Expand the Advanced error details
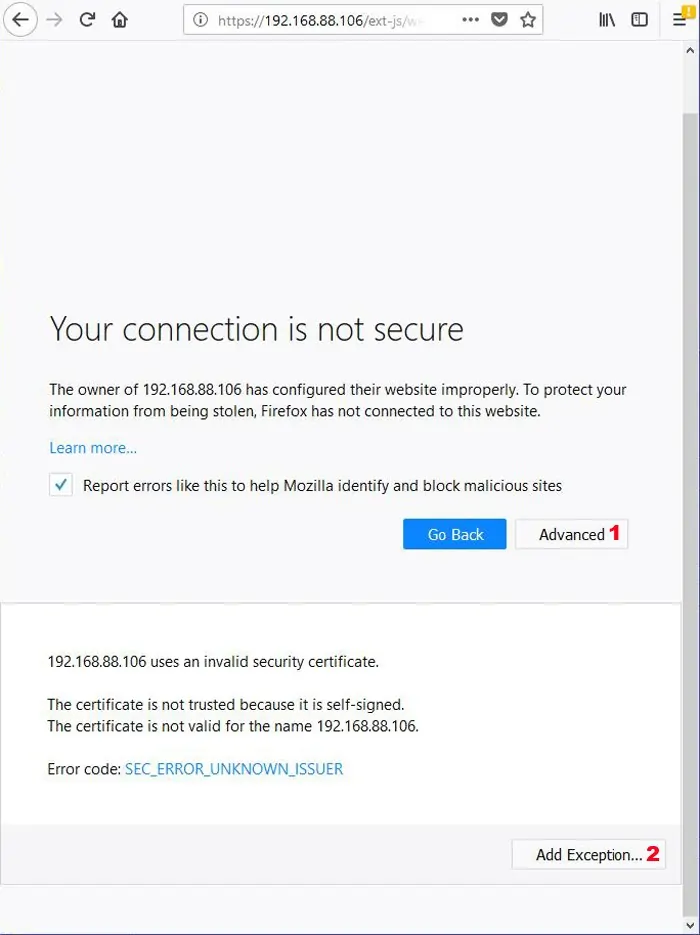The height and width of the screenshot is (935, 700). click(x=571, y=535)
